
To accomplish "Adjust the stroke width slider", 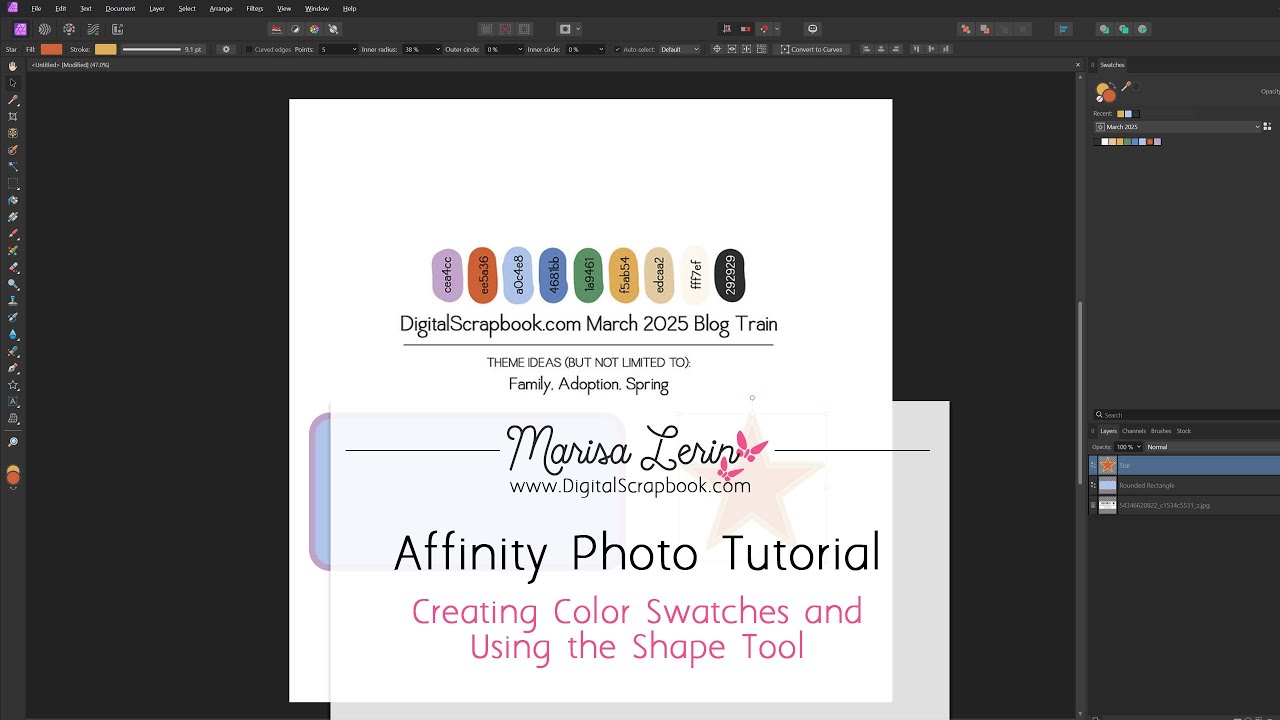I will 151,49.
